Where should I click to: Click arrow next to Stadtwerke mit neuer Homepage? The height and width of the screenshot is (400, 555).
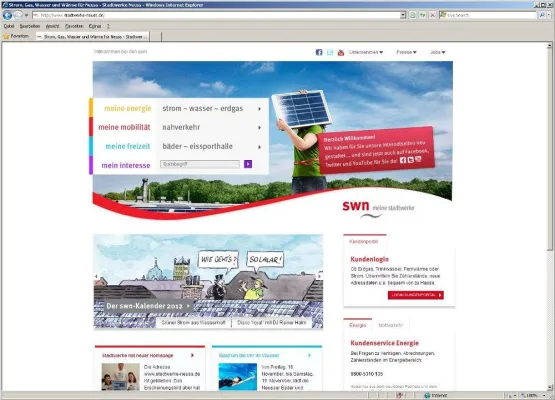(193, 355)
